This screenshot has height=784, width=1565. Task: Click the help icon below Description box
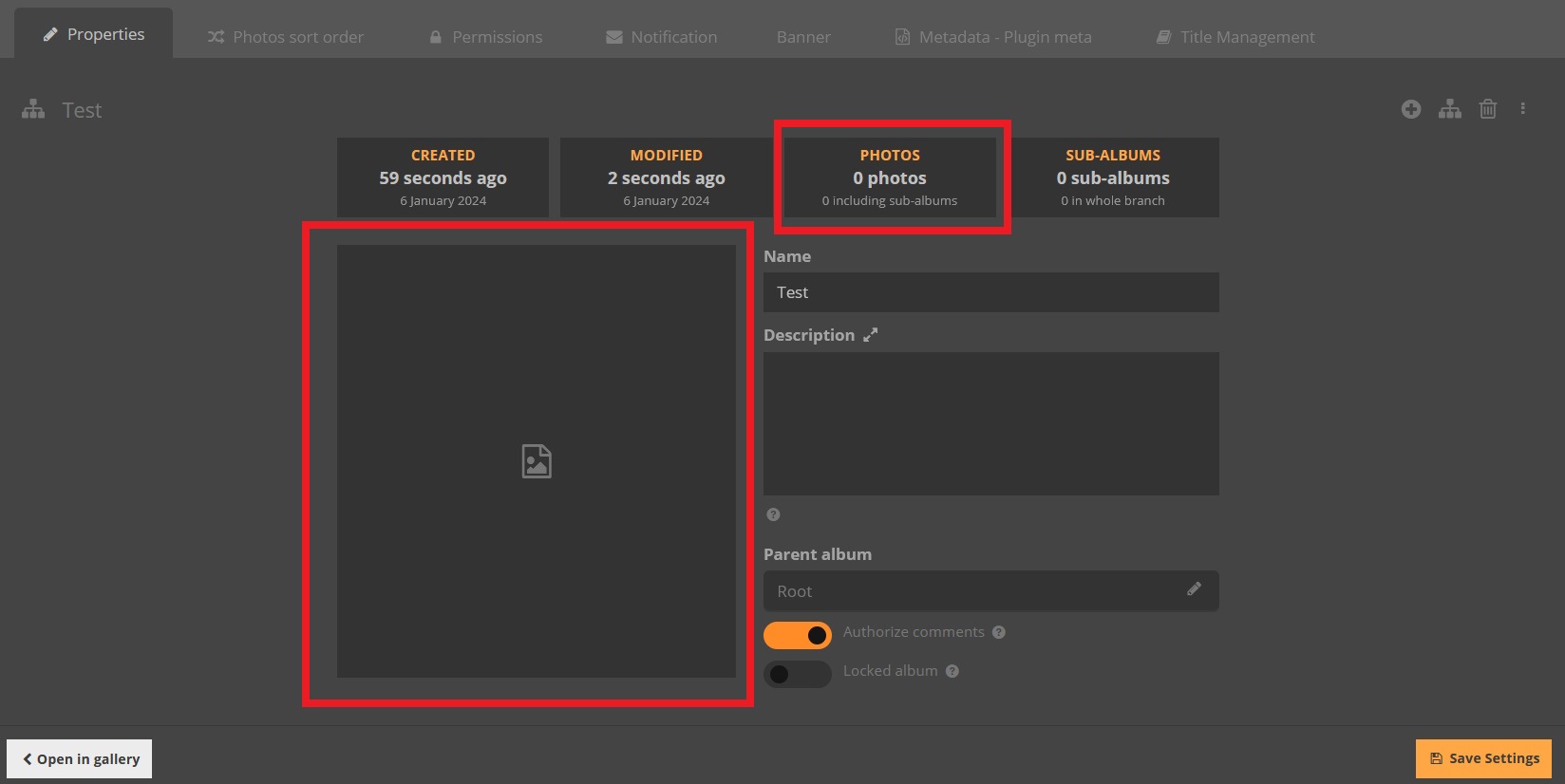point(773,514)
